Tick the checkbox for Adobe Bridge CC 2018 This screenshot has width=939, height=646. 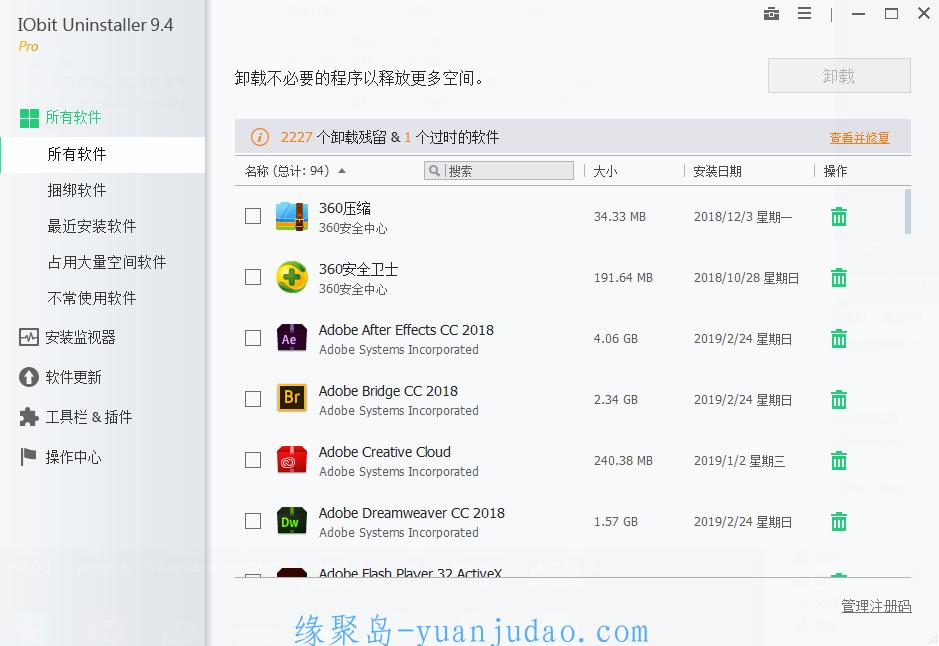coord(253,399)
